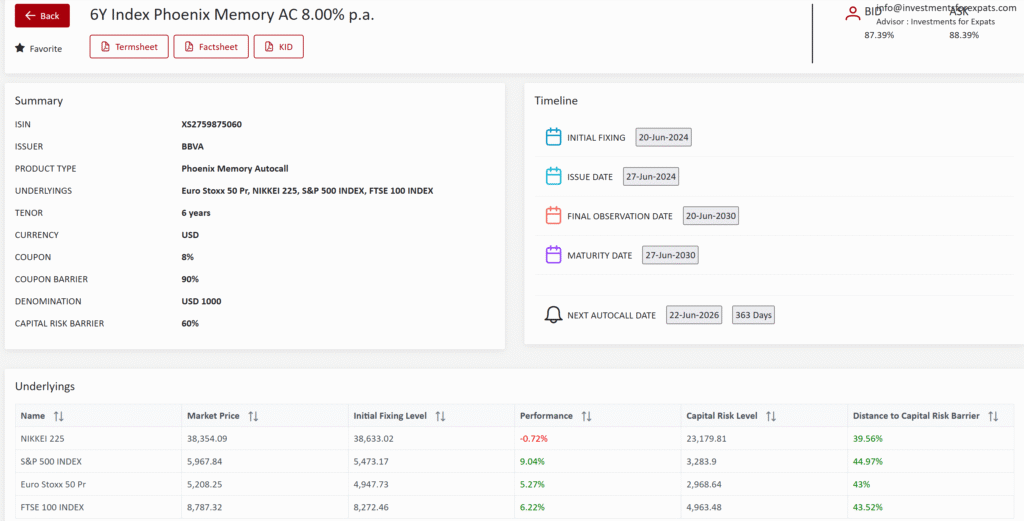Click the coupon barrier value 90%
Viewport: 1024px width, 521px height.
pyautogui.click(x=190, y=279)
